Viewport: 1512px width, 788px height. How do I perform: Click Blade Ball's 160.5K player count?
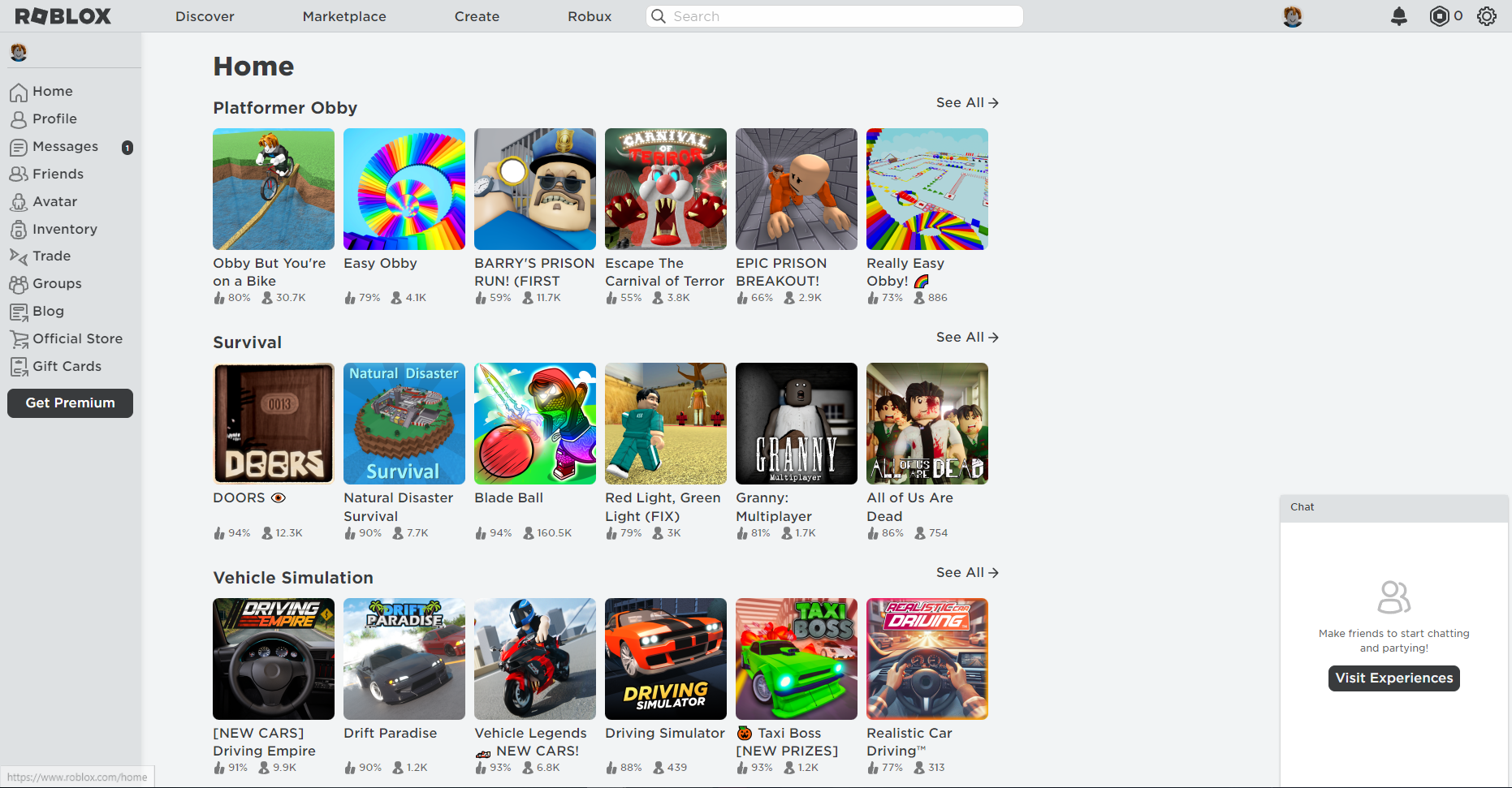tap(554, 533)
